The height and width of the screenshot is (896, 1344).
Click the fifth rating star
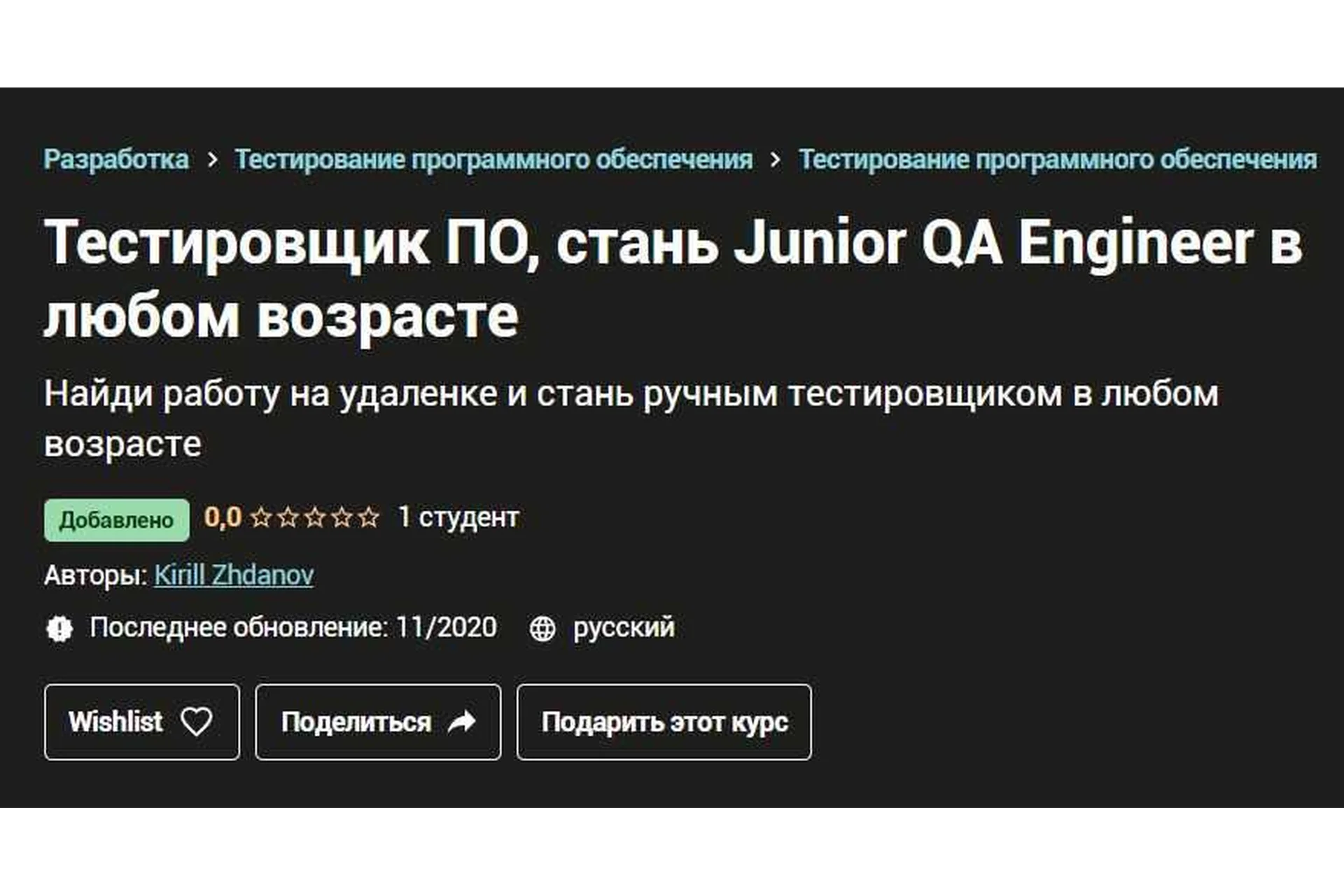coord(369,518)
